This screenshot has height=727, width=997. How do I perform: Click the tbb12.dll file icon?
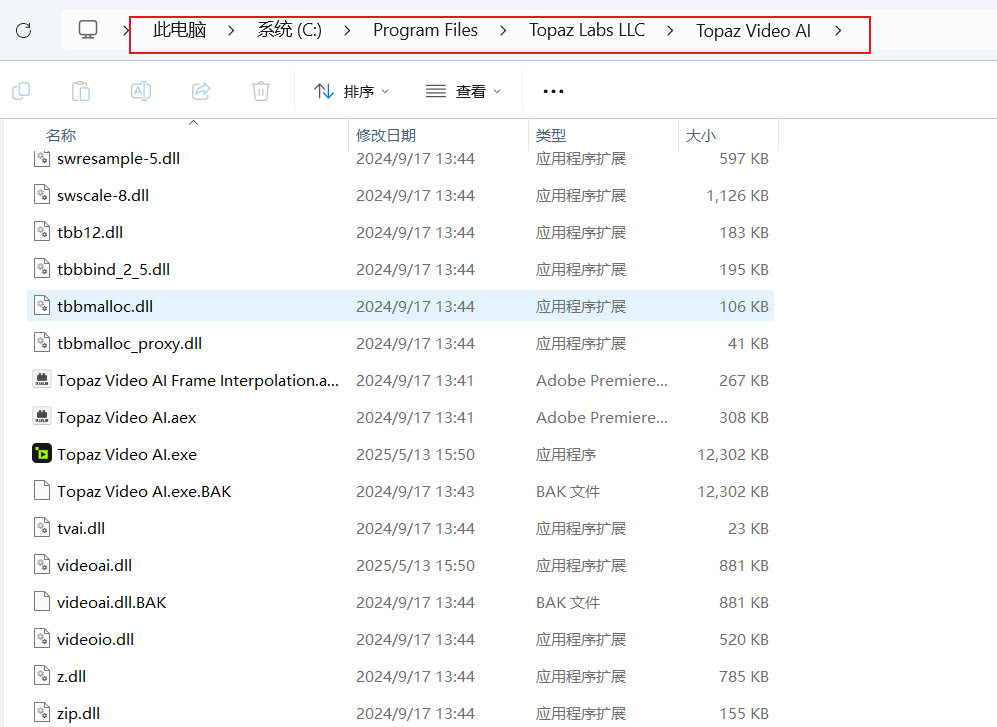click(x=42, y=232)
